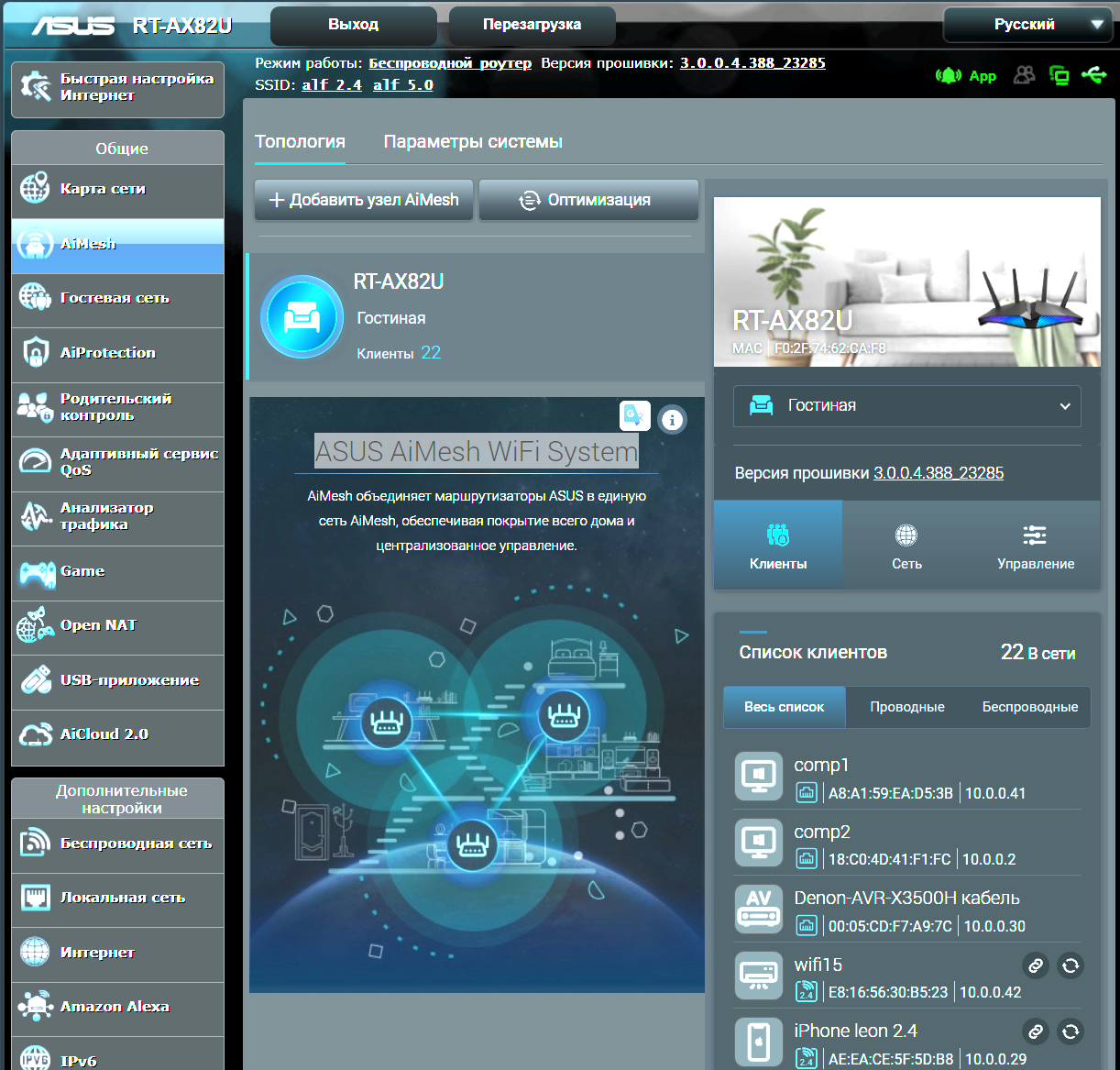Click the AiProtection shield icon
The image size is (1120, 1070).
pyautogui.click(x=36, y=352)
